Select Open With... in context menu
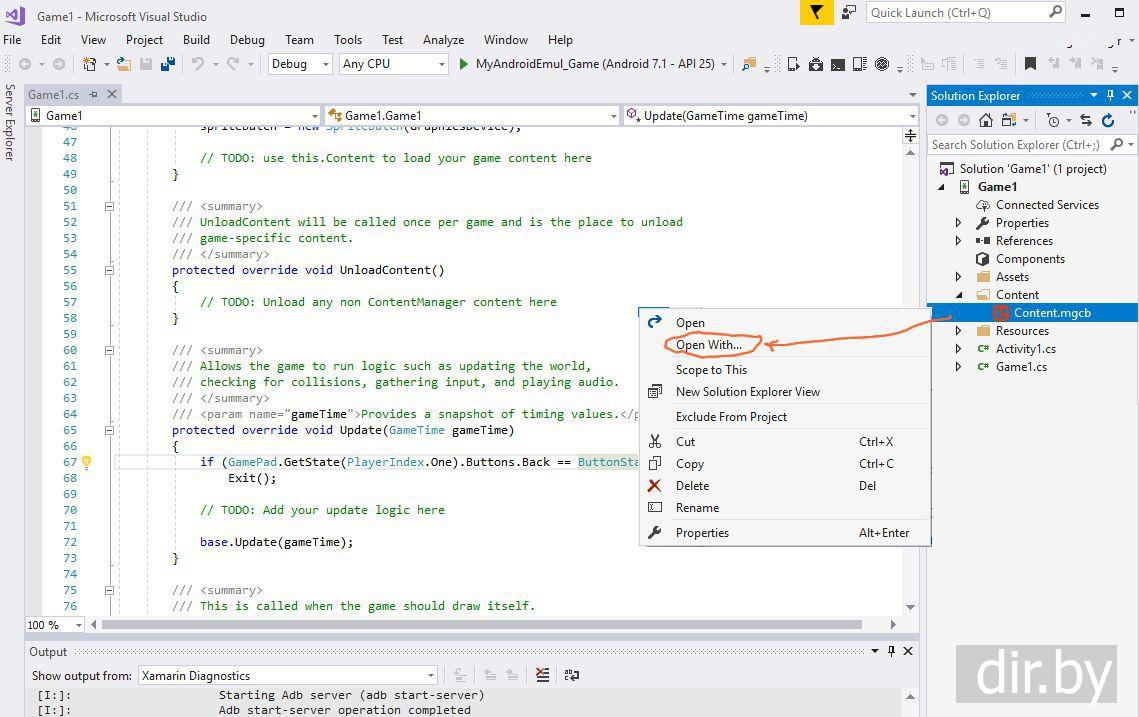 pos(708,345)
